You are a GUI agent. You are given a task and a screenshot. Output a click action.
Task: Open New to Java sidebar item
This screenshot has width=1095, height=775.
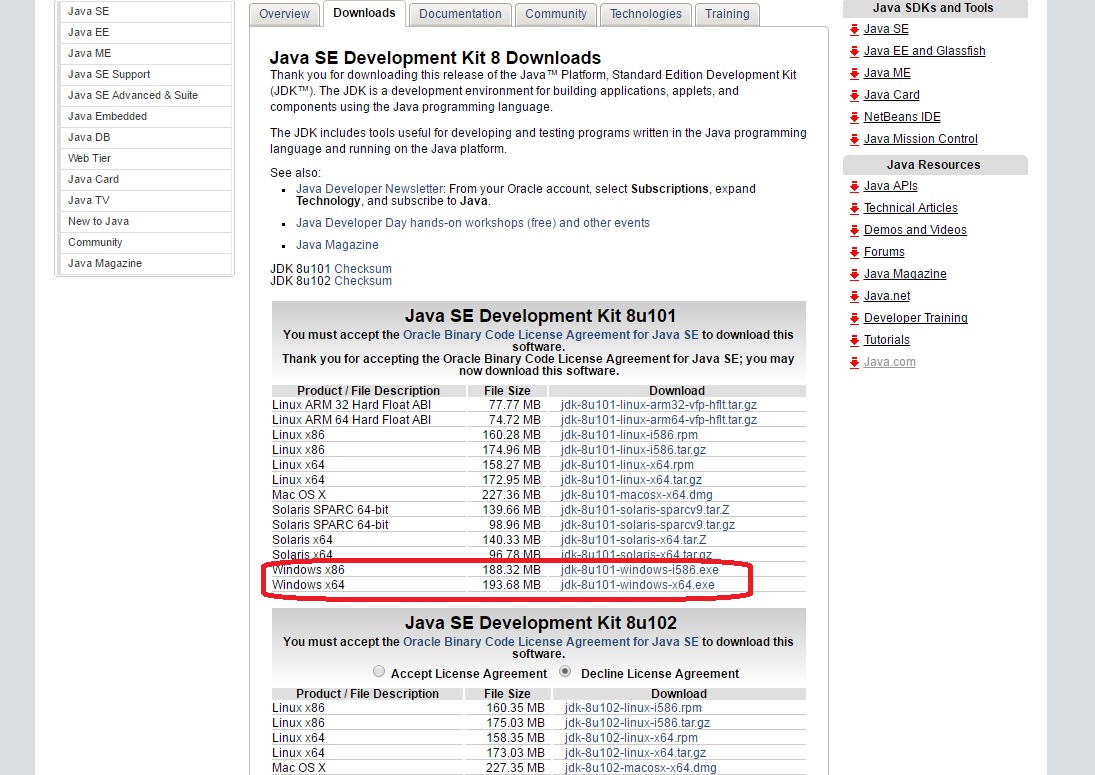(145, 221)
